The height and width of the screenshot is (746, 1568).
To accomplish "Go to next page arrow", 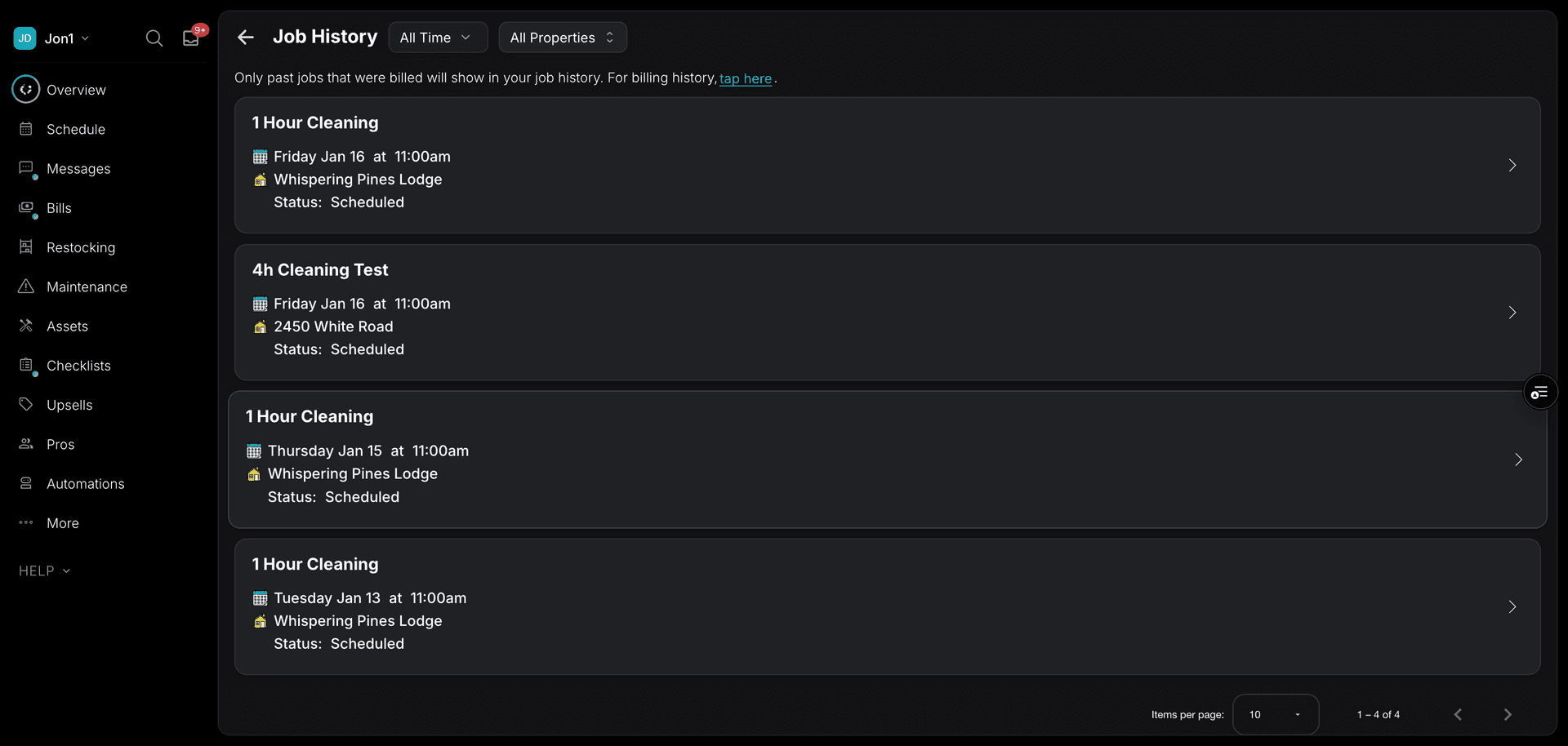I will 1508,714.
